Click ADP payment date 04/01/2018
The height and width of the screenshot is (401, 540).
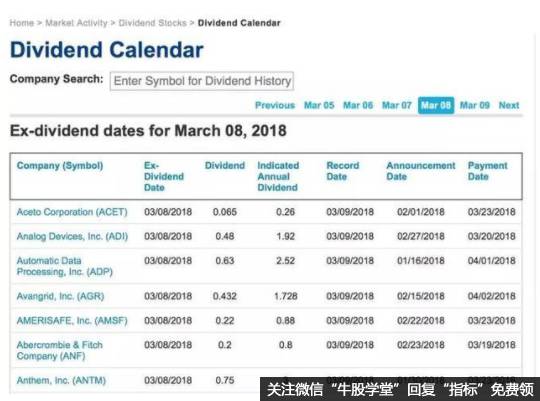click(x=492, y=261)
